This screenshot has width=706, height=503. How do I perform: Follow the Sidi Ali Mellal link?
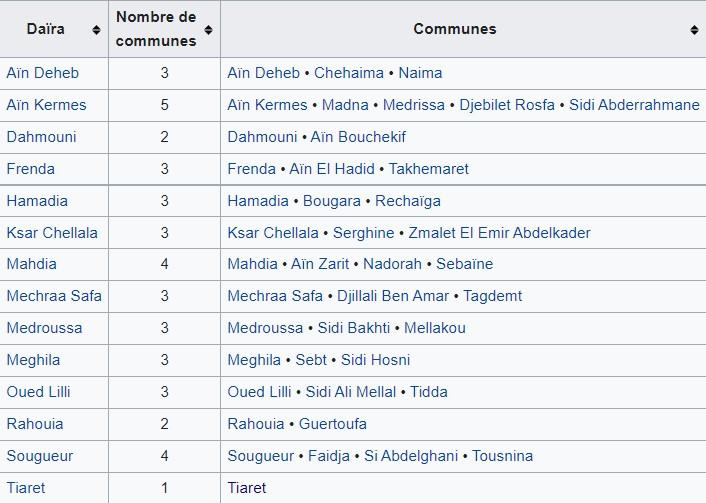(x=351, y=392)
